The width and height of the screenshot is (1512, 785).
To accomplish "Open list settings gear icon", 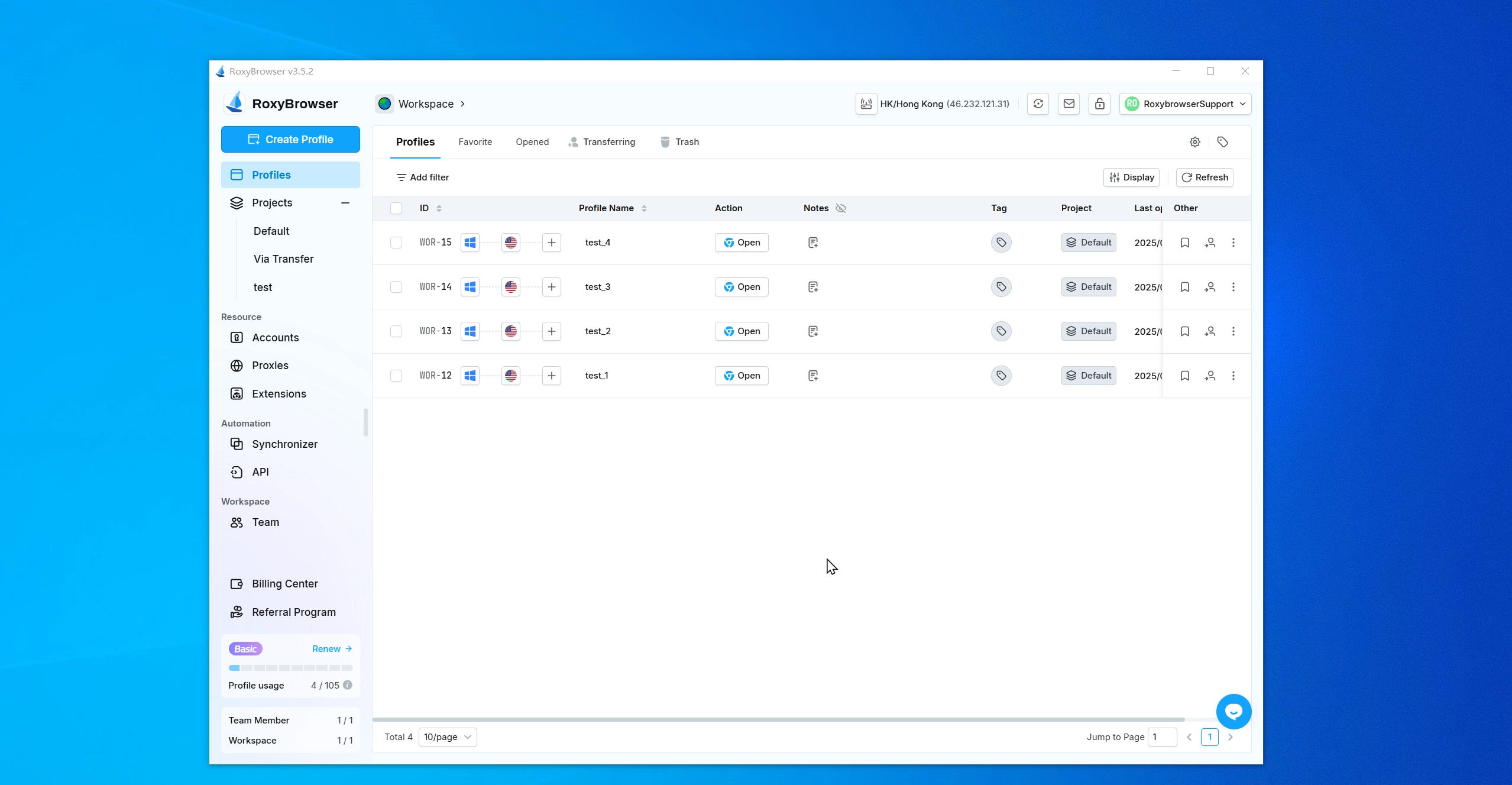I will (1195, 142).
